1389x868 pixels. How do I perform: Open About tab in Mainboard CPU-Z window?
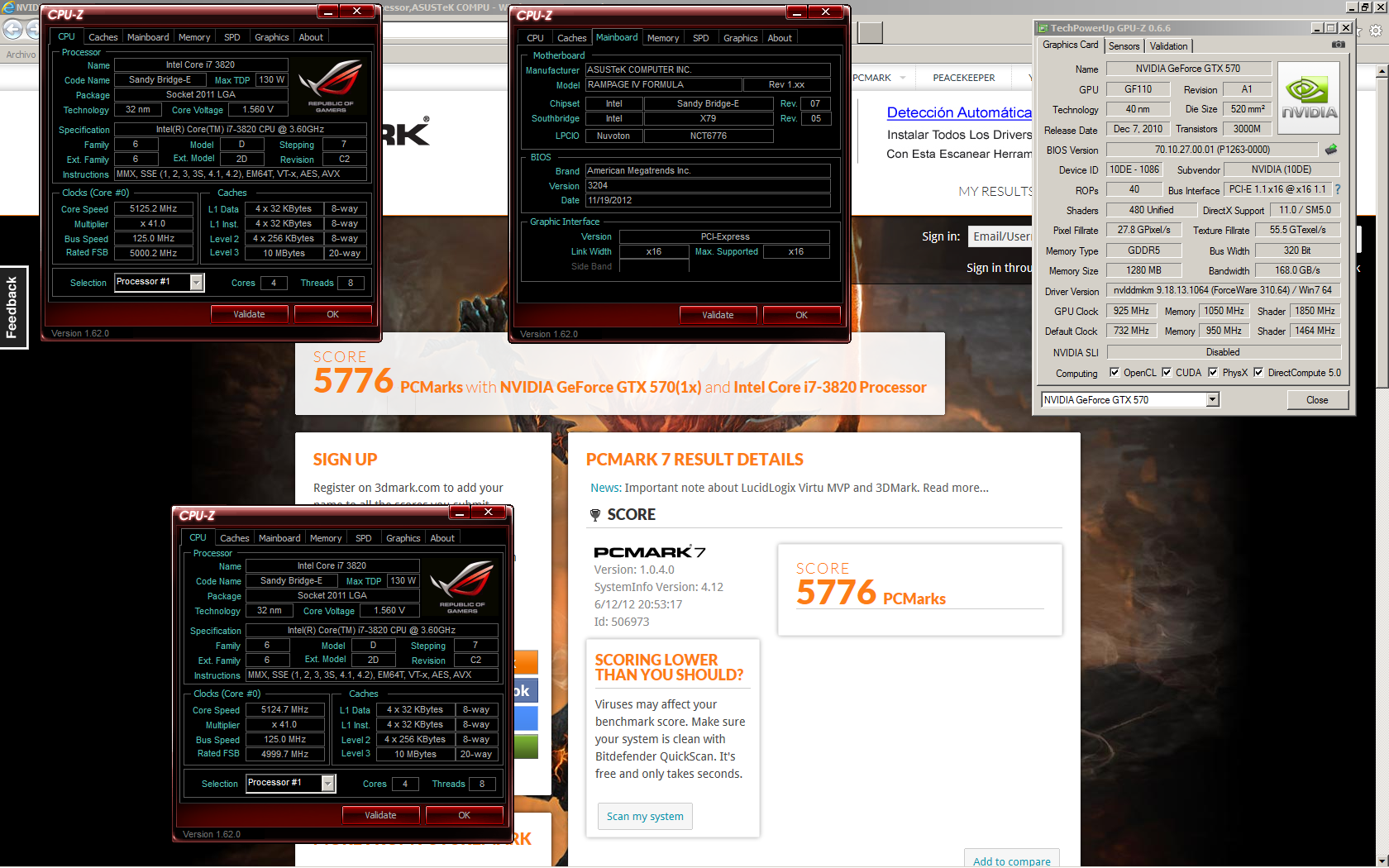point(780,38)
